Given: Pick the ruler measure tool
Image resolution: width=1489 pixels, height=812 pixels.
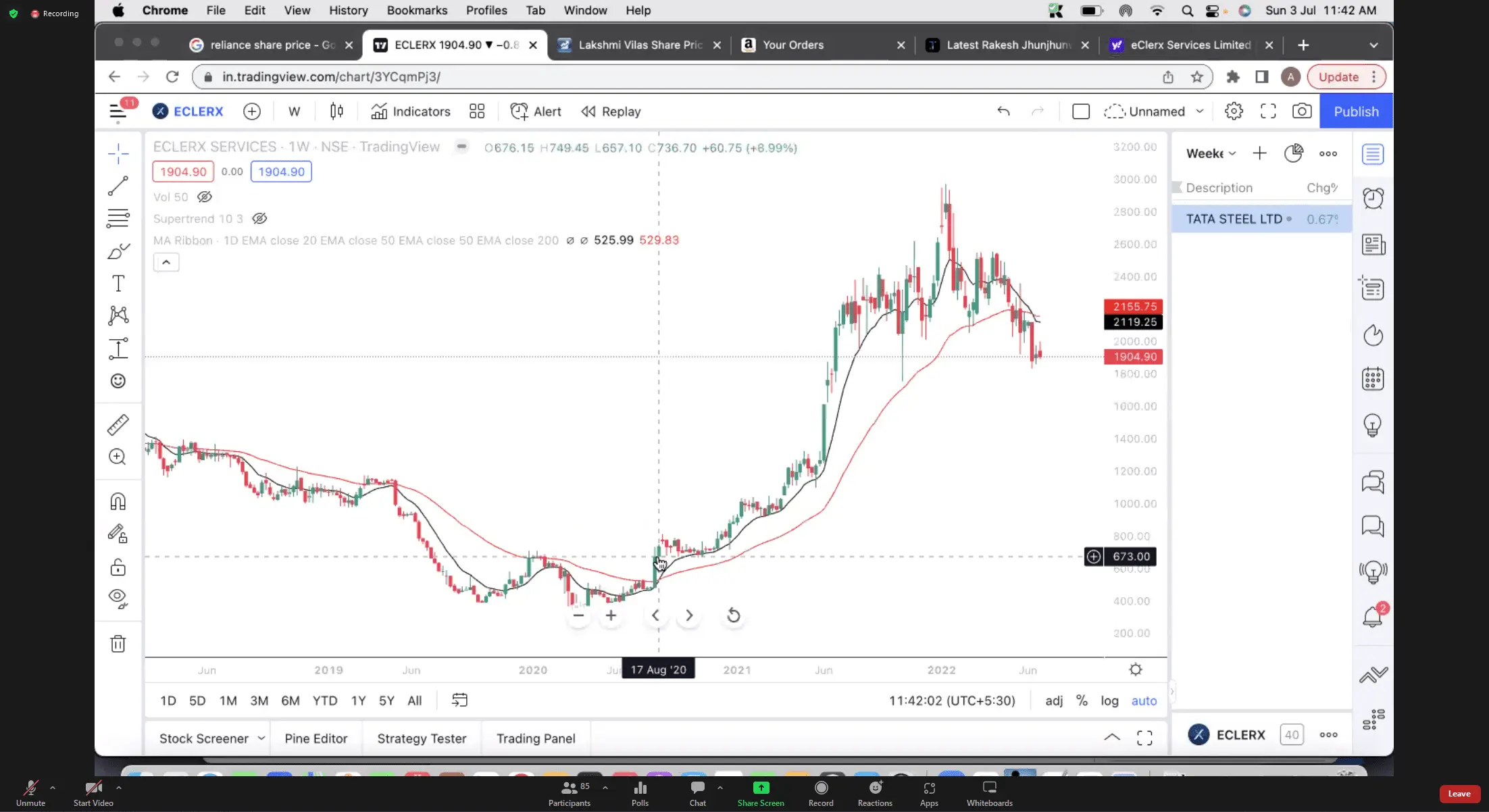Looking at the screenshot, I should tap(118, 425).
